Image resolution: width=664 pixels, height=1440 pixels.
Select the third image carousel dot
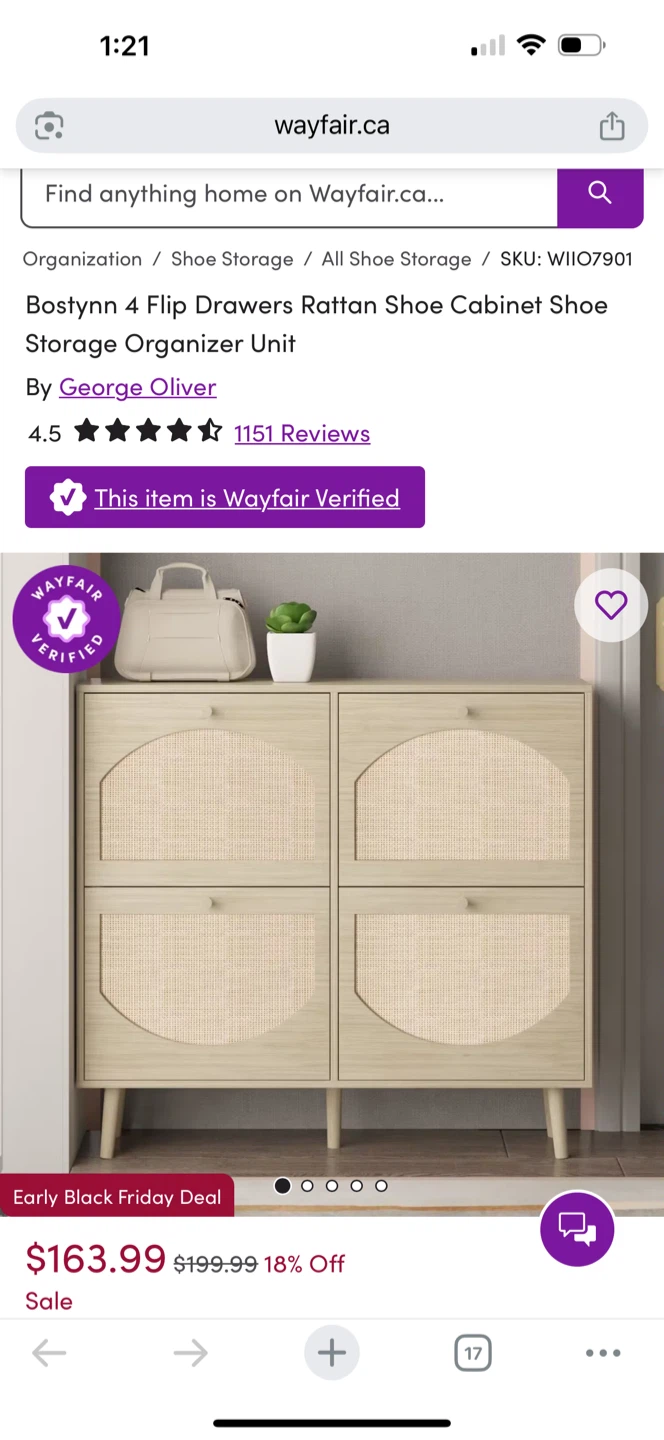tap(332, 1185)
